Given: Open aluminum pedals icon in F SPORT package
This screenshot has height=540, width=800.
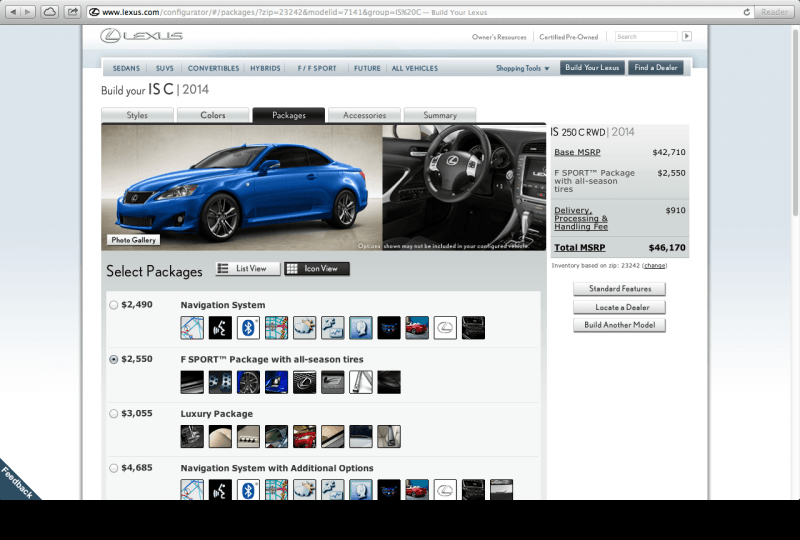Looking at the screenshot, I should pos(220,382).
